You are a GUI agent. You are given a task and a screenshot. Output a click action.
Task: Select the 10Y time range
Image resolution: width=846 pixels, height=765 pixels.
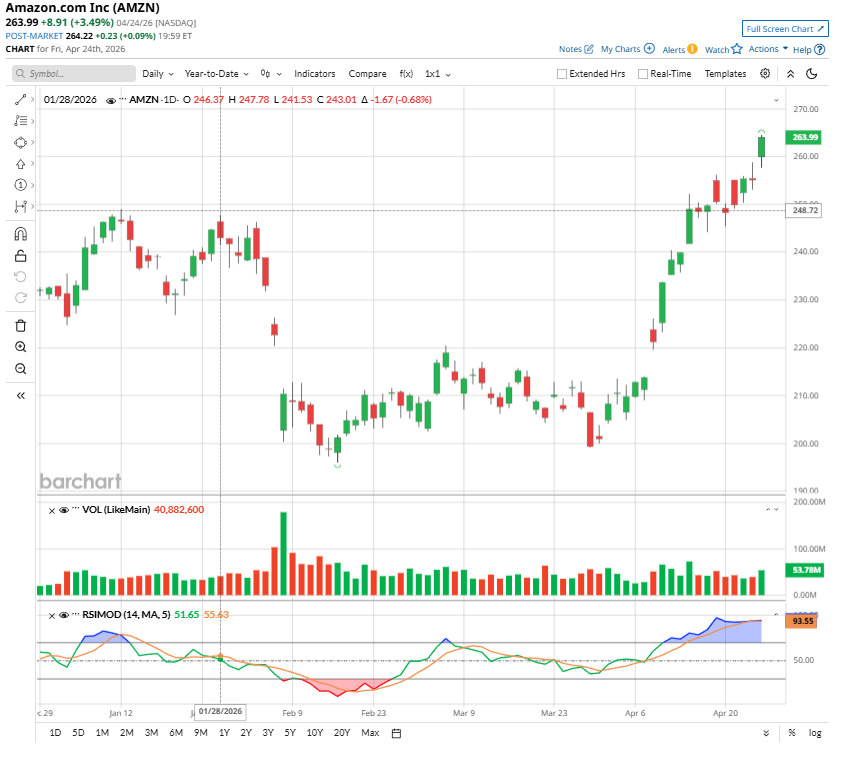click(315, 733)
